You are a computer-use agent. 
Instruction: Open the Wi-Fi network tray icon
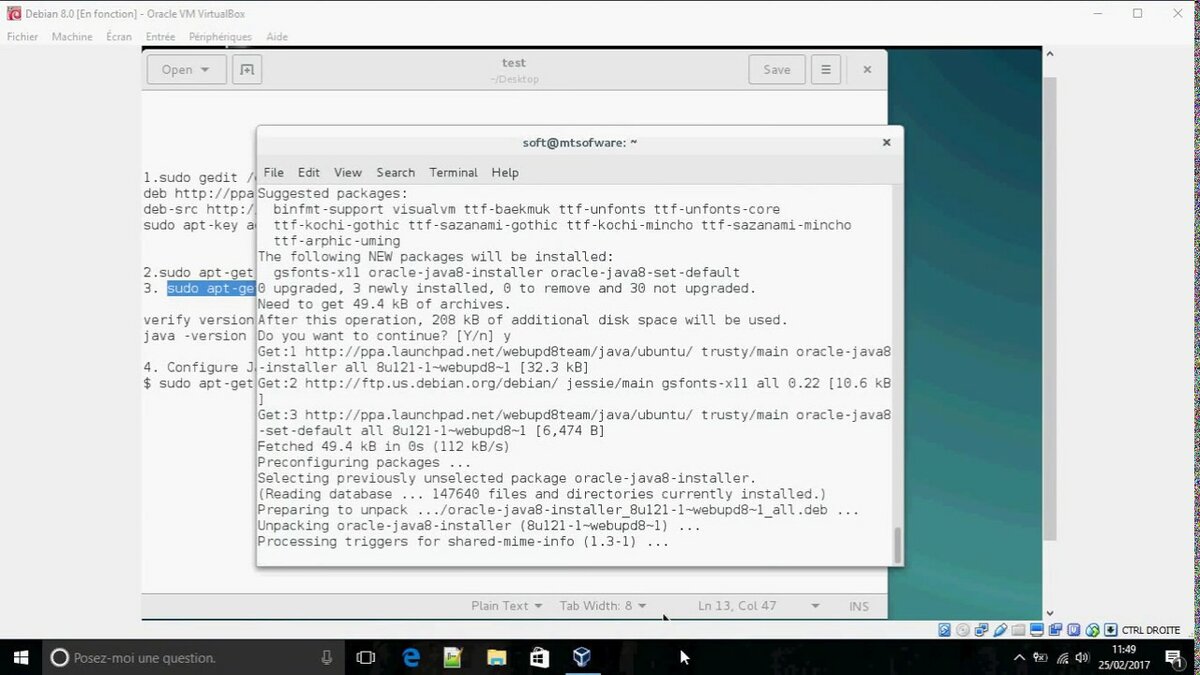pyautogui.click(x=1062, y=658)
